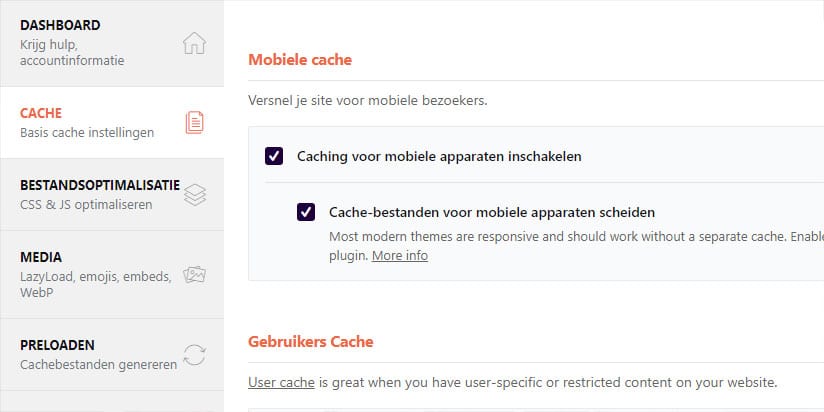
Task: Open the PRELOADEN tab title
Action: [x=55, y=345]
